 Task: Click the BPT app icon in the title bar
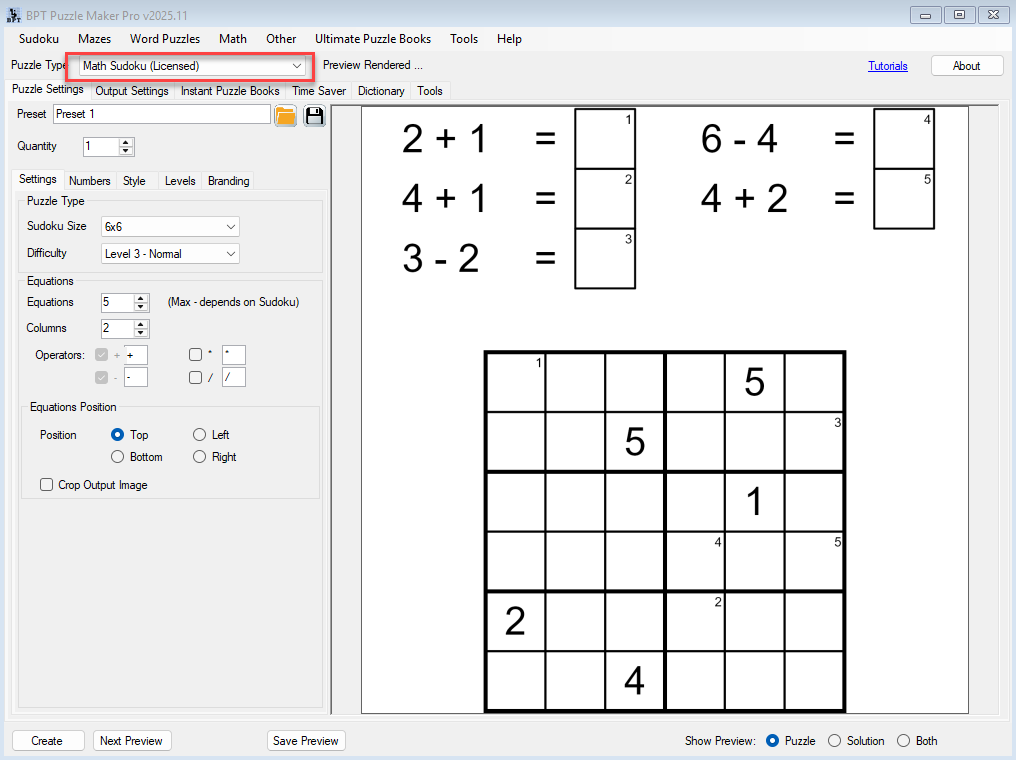(13, 14)
